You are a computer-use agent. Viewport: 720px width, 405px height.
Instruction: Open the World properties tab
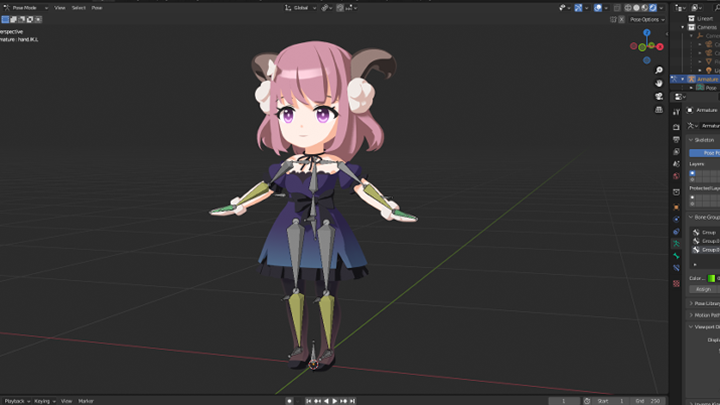pos(676,176)
